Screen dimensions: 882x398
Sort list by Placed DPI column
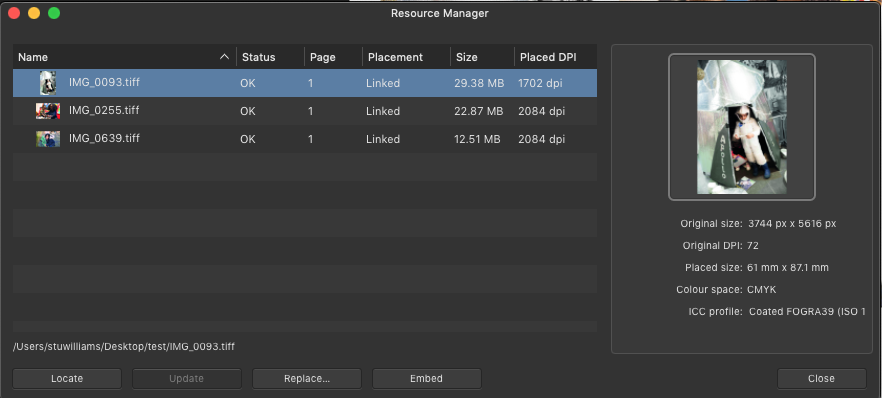pyautogui.click(x=548, y=57)
